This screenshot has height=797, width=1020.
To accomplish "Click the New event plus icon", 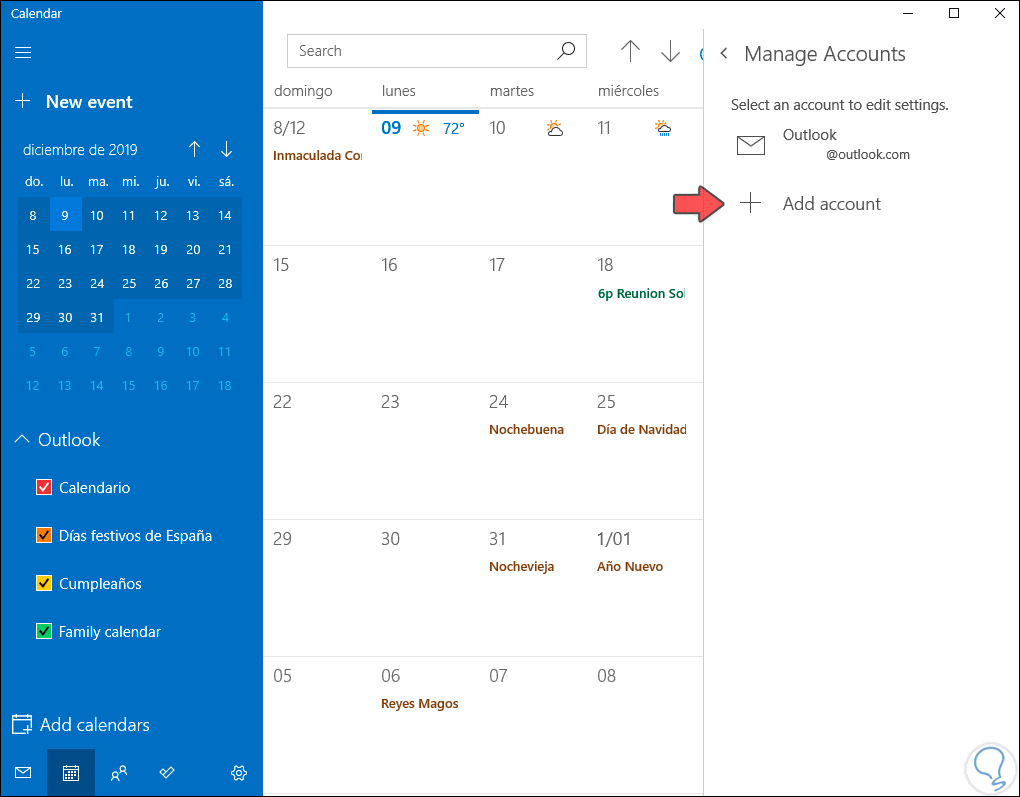I will coord(23,101).
